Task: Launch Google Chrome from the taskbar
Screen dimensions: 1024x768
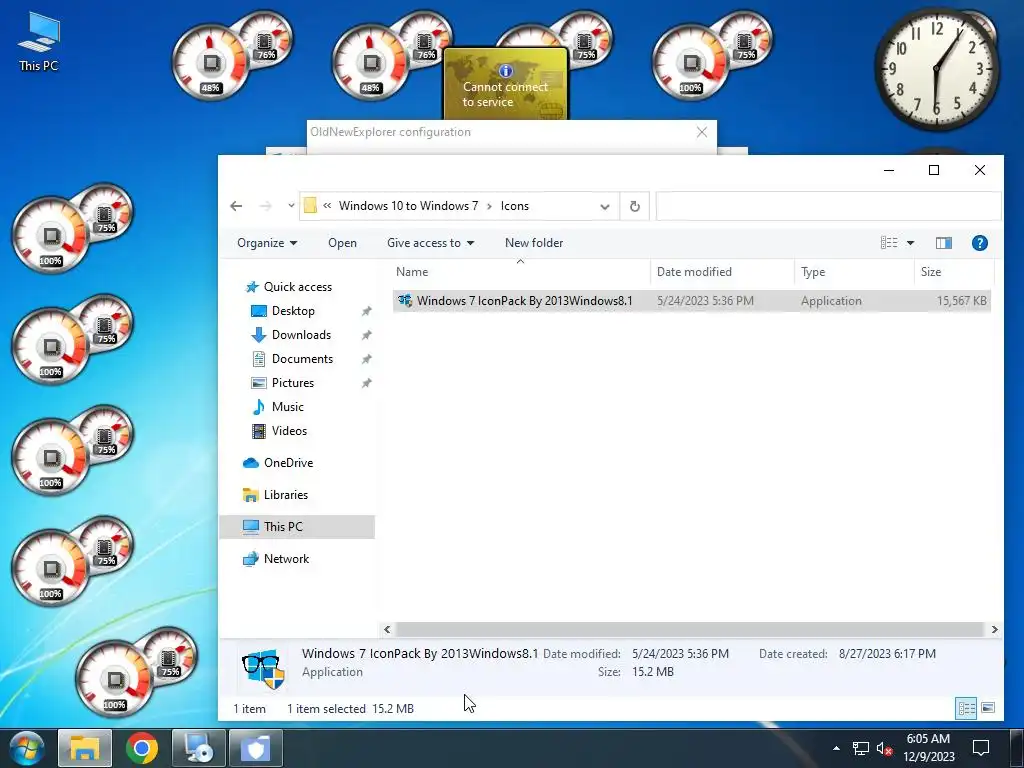Action: pyautogui.click(x=142, y=748)
